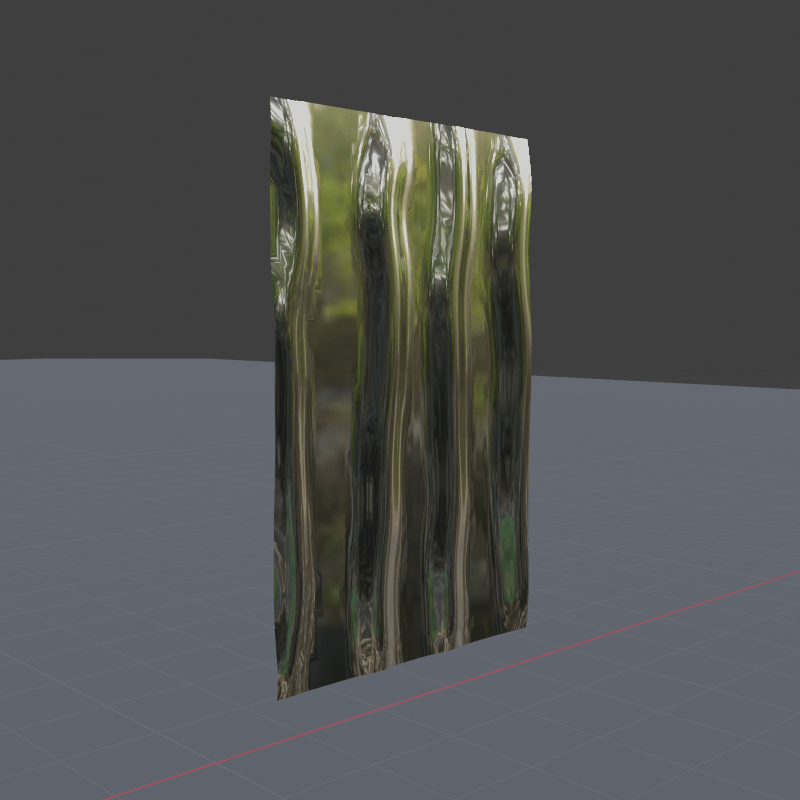Click the bottom-right corner of the panel
This screenshot has width=800, height=800.
(x=524, y=628)
